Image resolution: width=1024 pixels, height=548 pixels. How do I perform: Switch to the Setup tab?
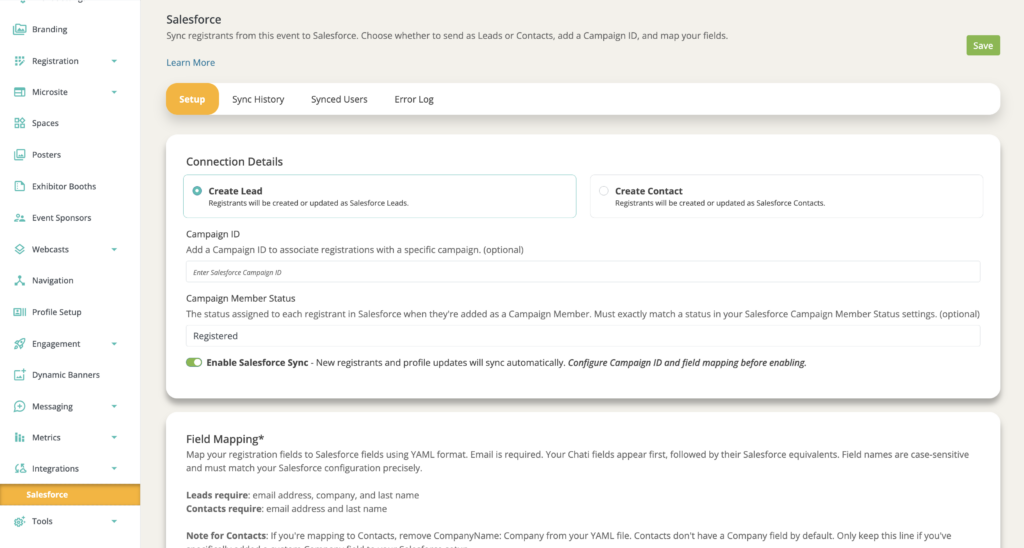tap(192, 99)
